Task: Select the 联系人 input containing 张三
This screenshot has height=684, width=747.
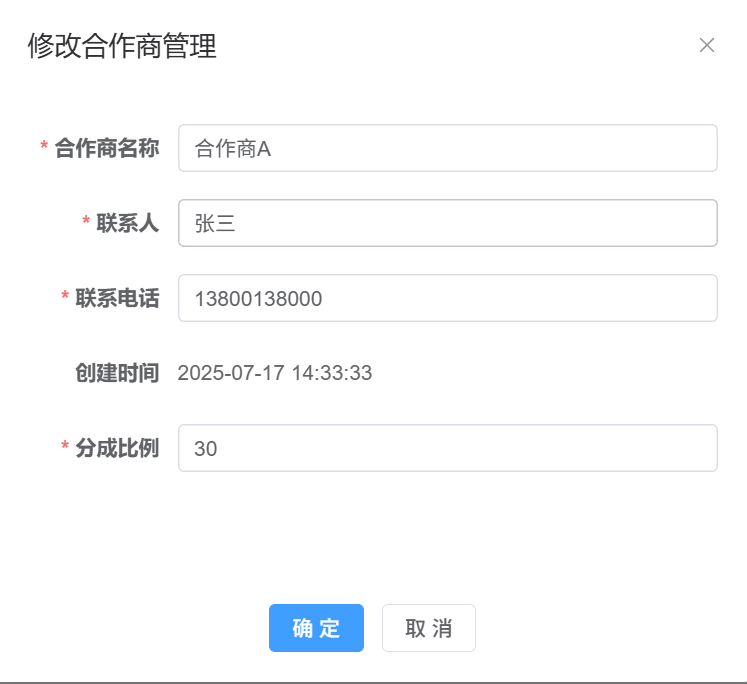Action: (447, 223)
